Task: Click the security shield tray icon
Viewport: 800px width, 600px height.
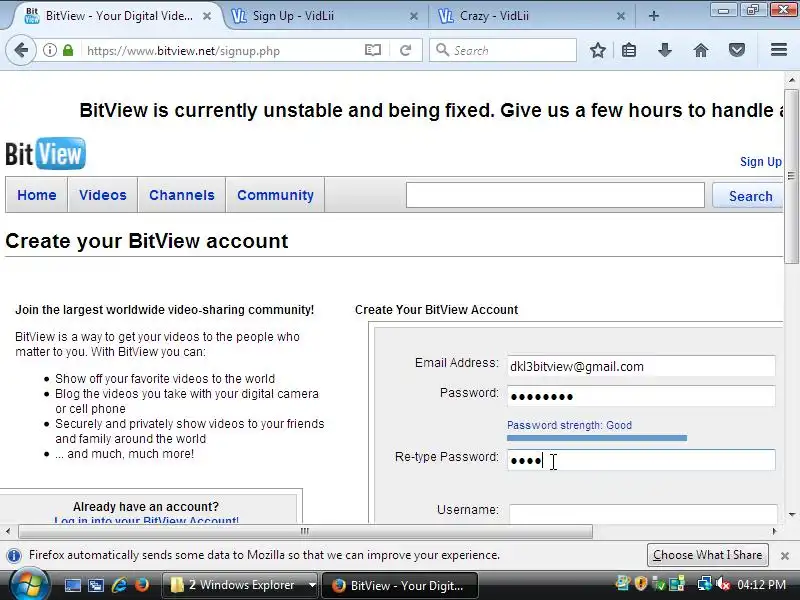Action: pos(641,584)
